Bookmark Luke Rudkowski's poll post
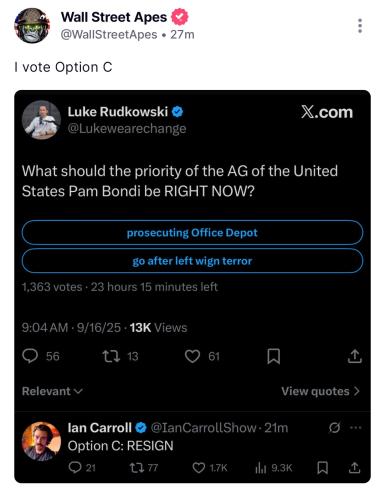 274,356
